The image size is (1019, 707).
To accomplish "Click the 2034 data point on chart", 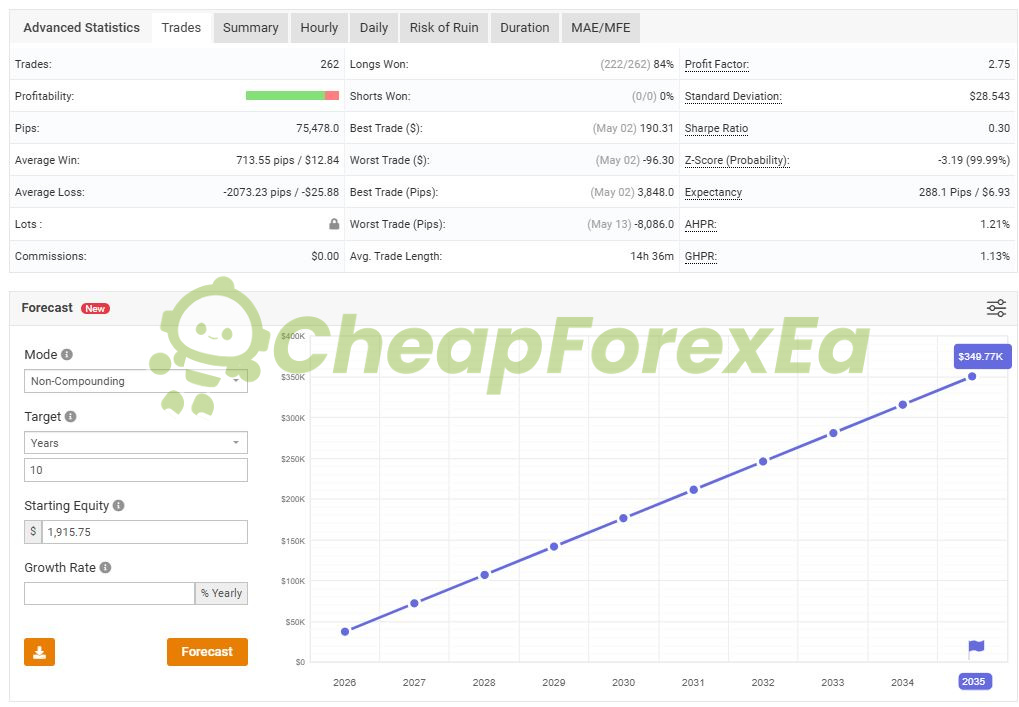I will pyautogui.click(x=903, y=405).
